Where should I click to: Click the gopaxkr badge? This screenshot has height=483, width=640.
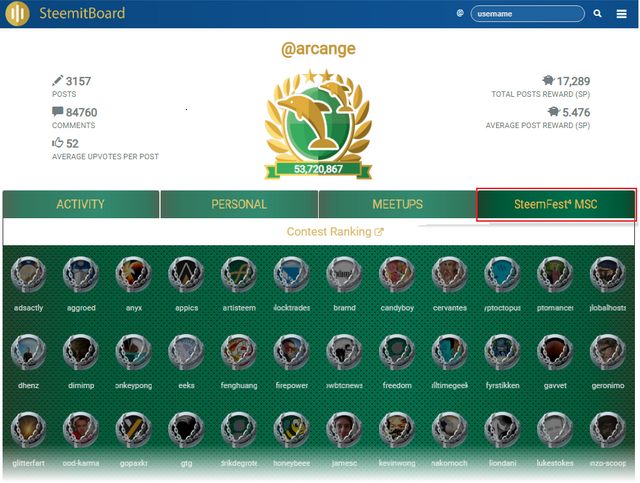(x=133, y=430)
